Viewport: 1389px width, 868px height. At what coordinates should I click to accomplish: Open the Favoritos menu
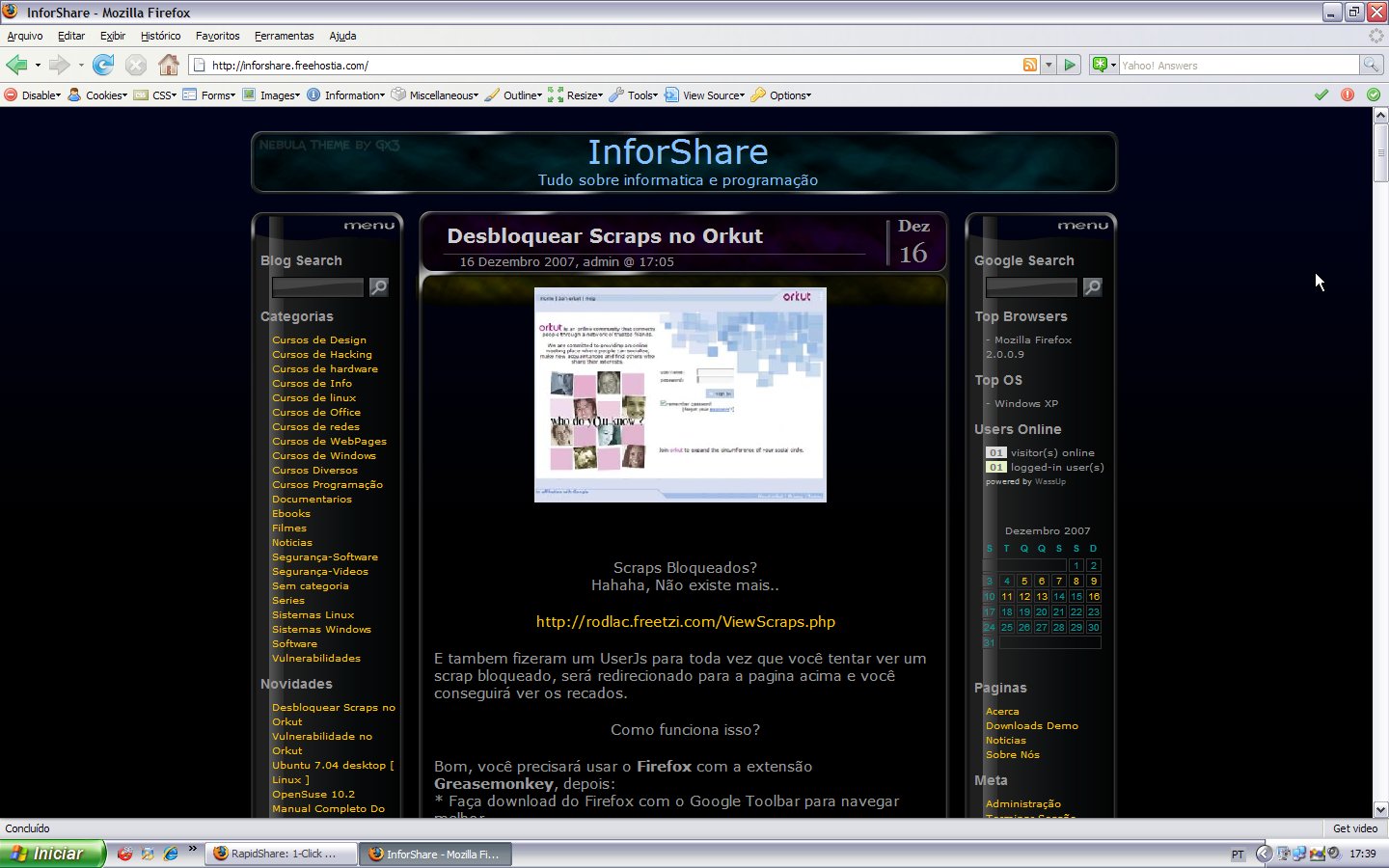pyautogui.click(x=218, y=36)
